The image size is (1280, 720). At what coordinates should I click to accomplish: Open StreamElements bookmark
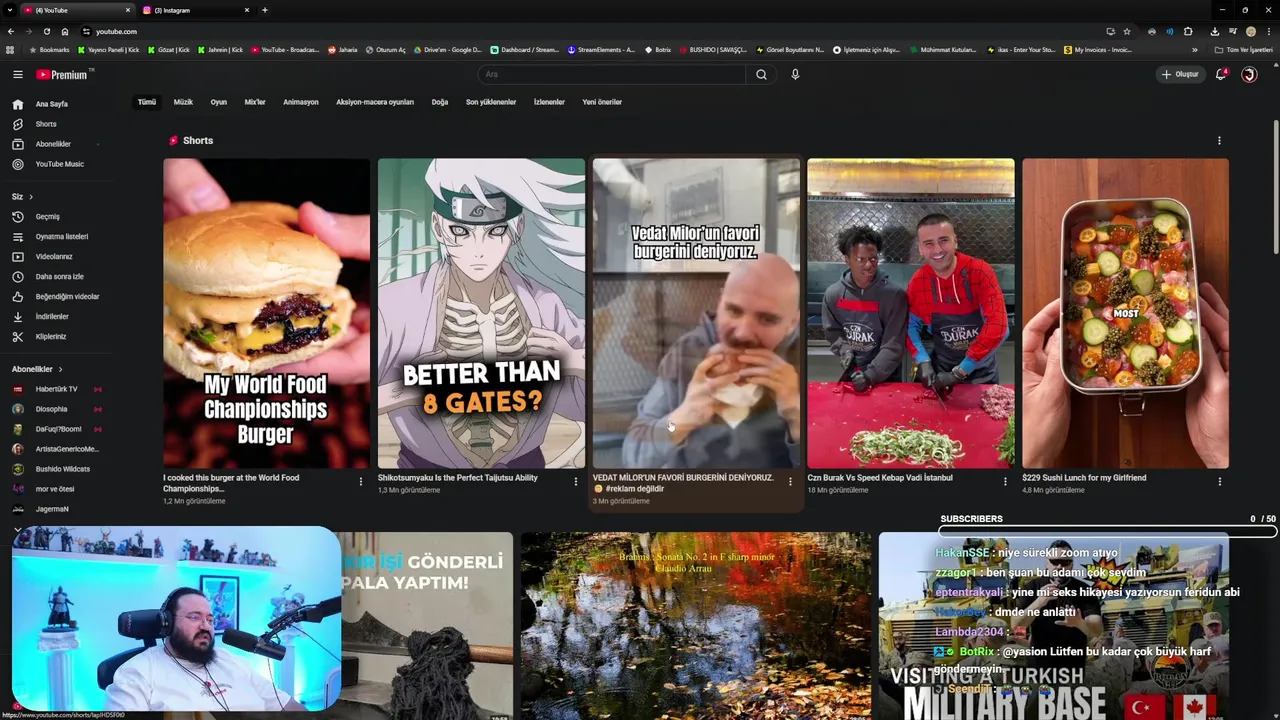601,50
